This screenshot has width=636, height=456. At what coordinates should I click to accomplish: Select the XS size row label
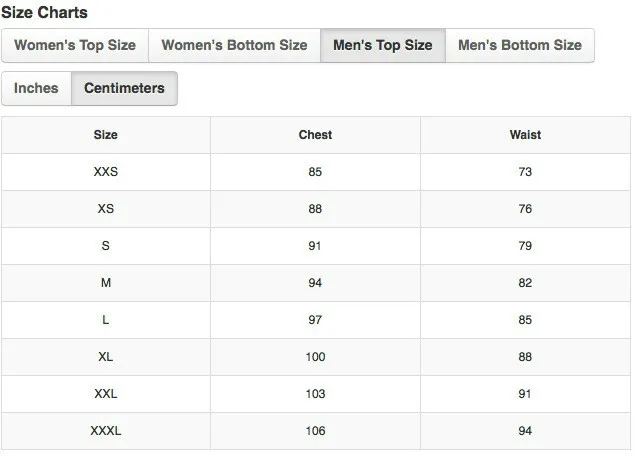(105, 209)
